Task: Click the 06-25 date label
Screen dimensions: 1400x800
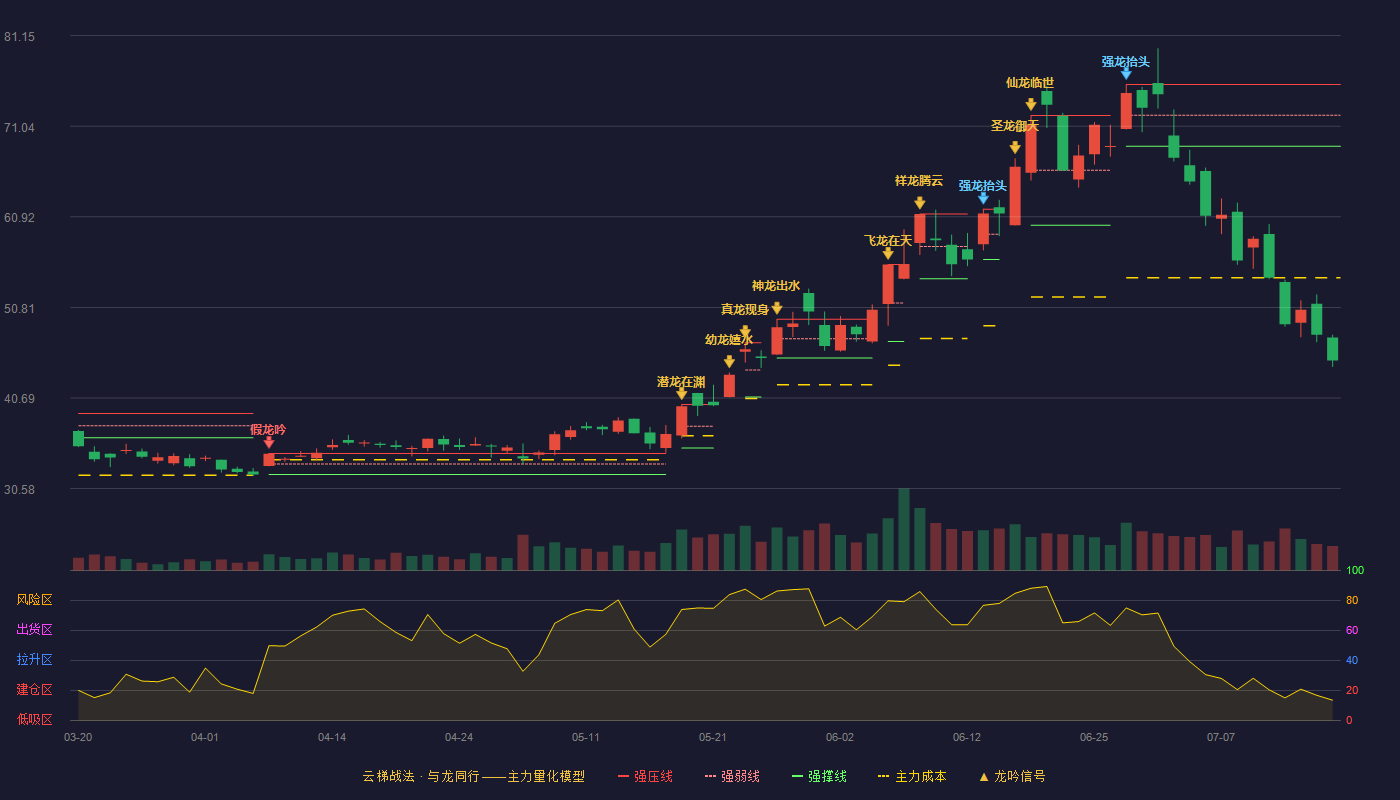Action: click(1094, 737)
